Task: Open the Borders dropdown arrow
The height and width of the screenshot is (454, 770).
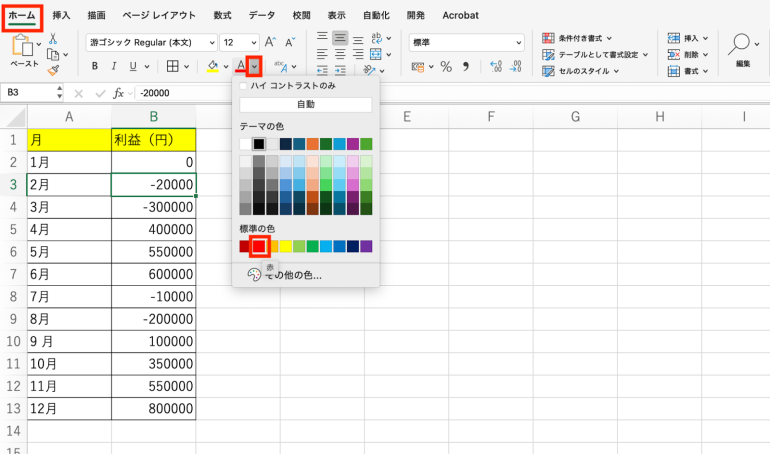Action: click(187, 66)
